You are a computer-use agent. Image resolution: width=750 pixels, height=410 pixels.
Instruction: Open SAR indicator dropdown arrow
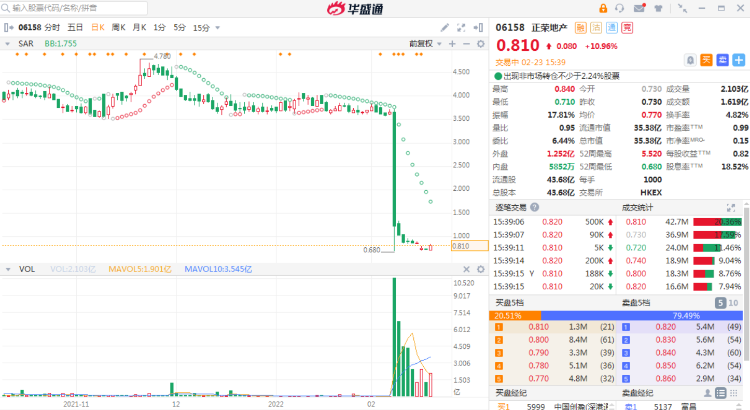[x=7, y=44]
